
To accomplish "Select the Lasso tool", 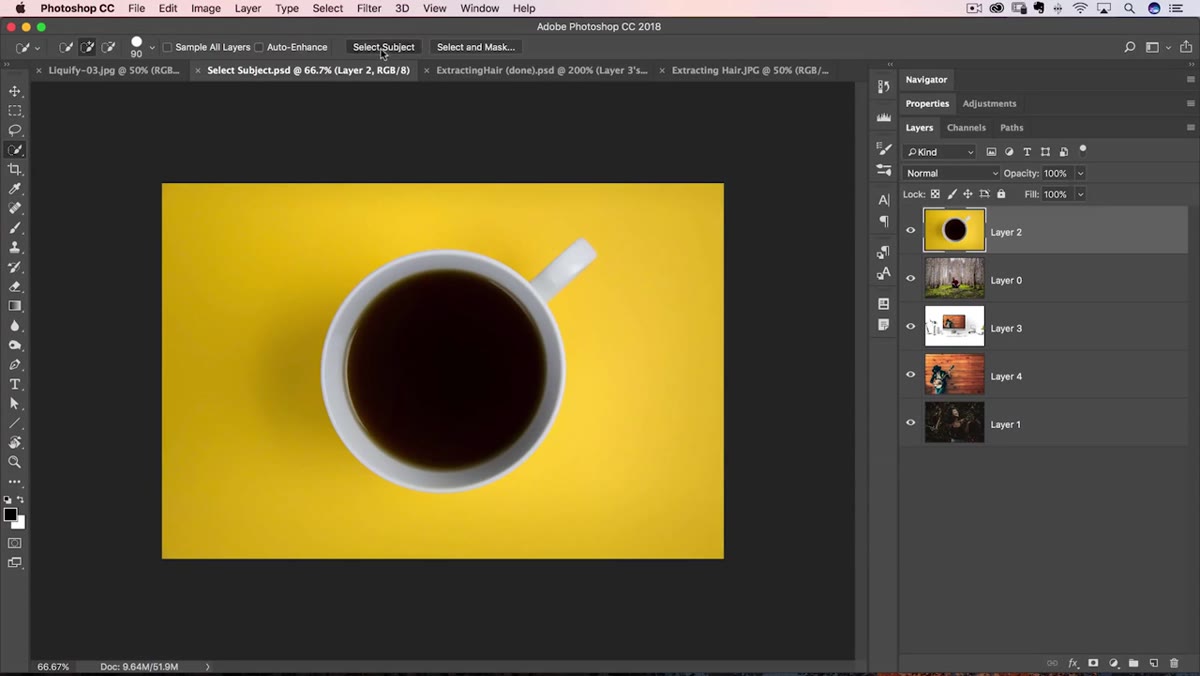I will 15,130.
